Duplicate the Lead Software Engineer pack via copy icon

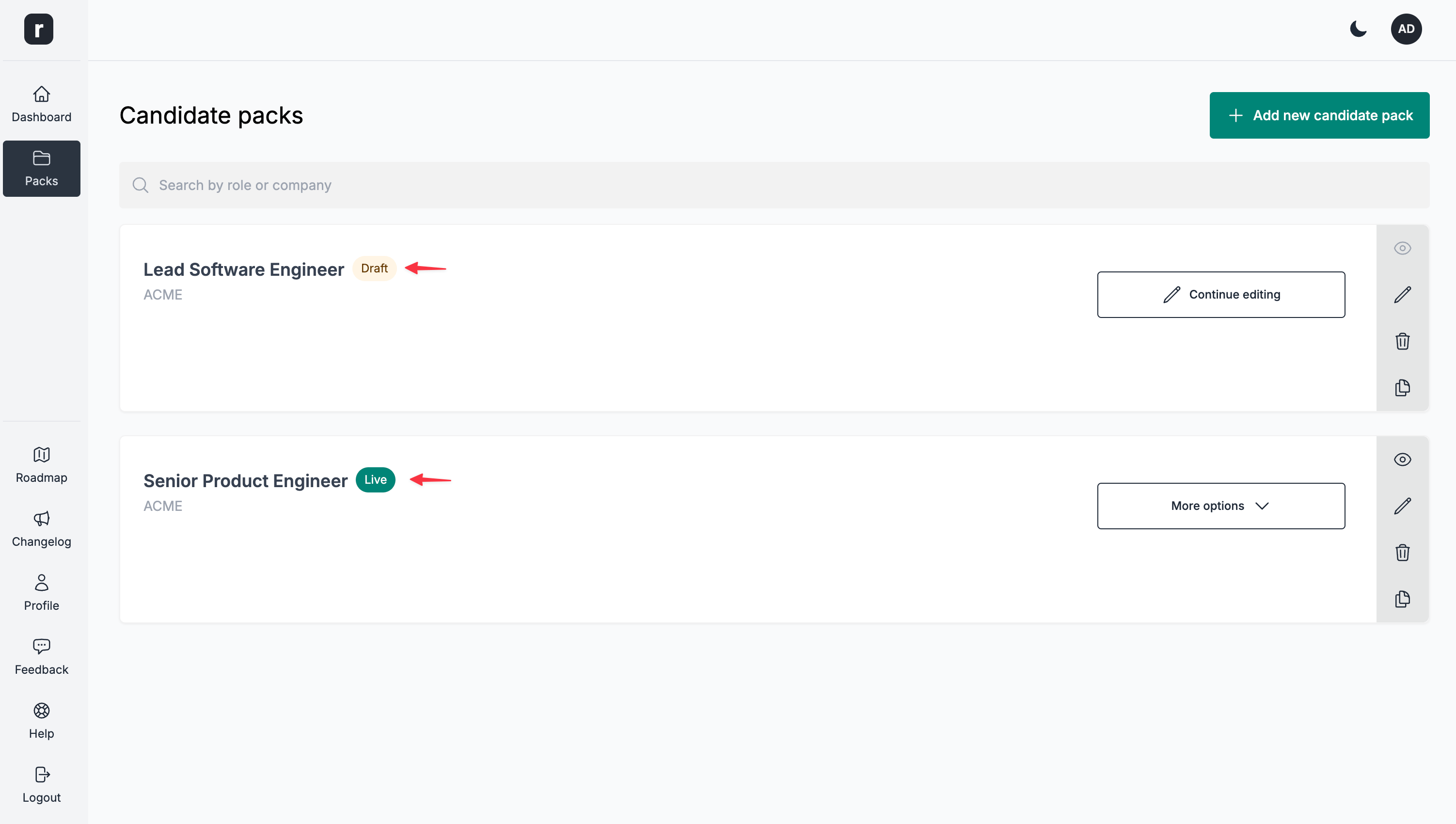[x=1403, y=388]
